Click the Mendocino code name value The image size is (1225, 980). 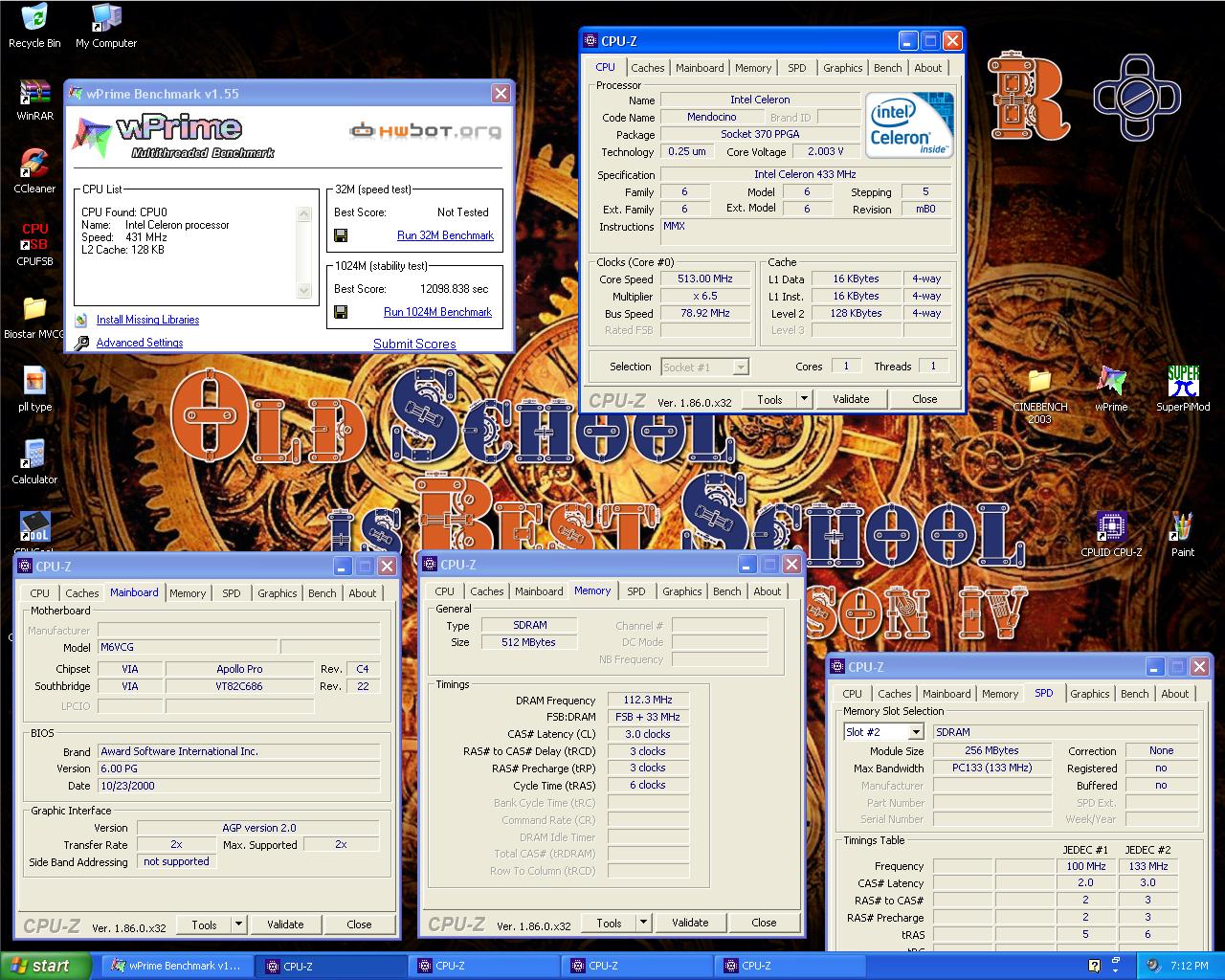click(711, 117)
